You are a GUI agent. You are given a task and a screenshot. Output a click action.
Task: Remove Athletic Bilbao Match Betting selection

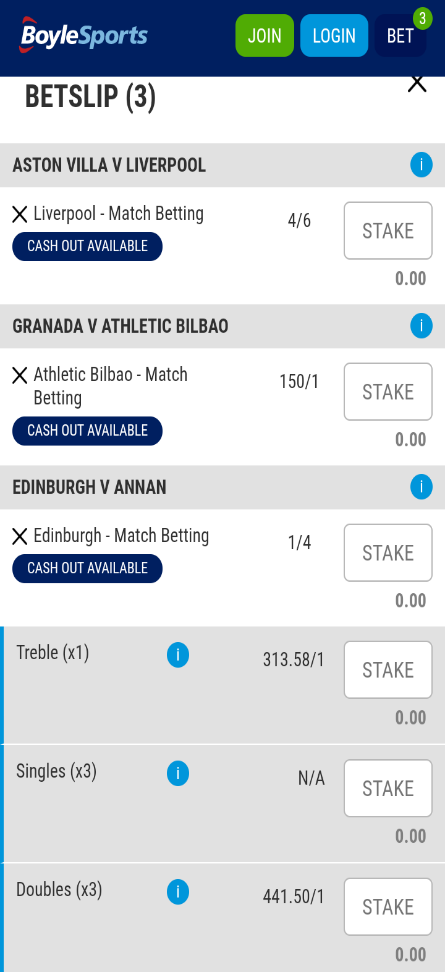pos(20,375)
